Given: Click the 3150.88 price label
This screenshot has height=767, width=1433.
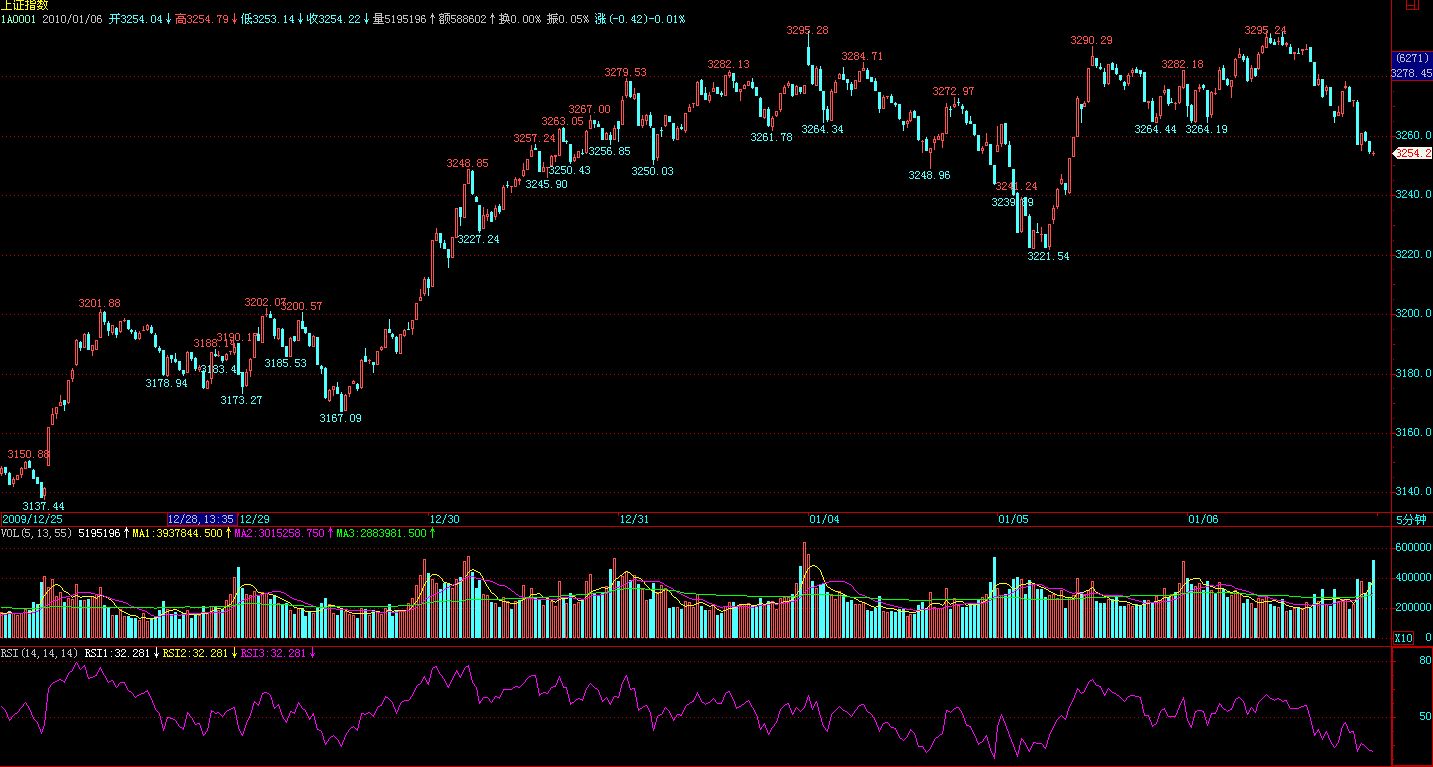Looking at the screenshot, I should click(28, 454).
